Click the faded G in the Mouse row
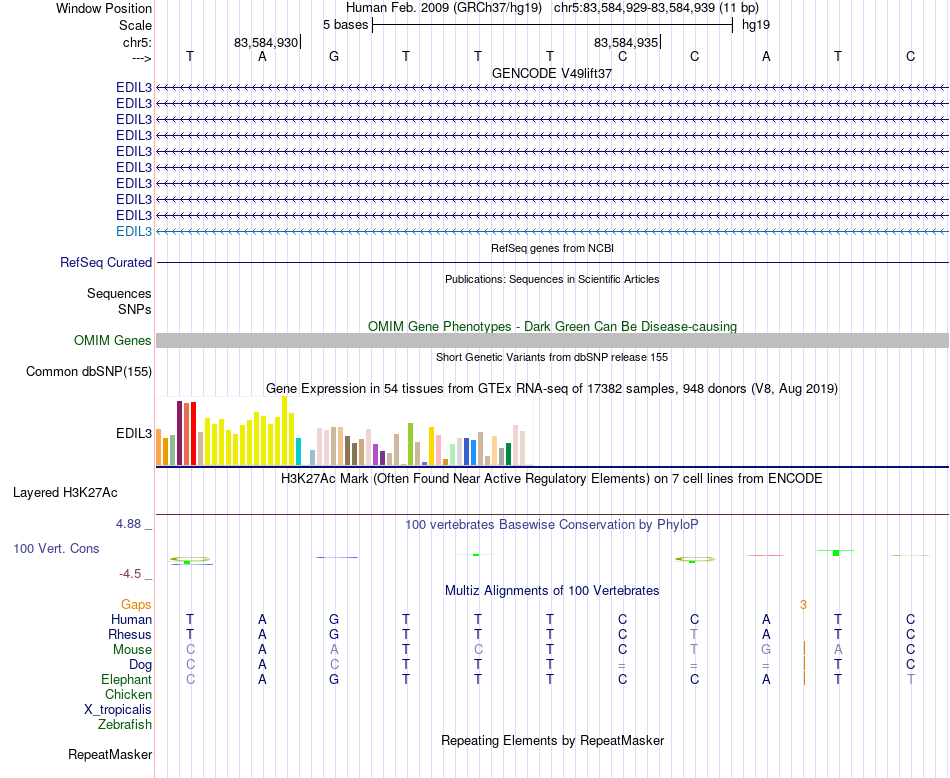This screenshot has width=950, height=778. [x=766, y=650]
